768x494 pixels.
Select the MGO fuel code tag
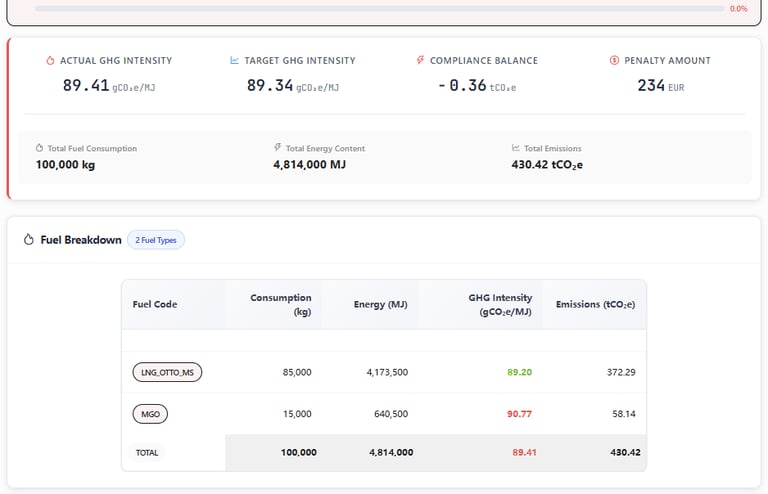point(148,413)
